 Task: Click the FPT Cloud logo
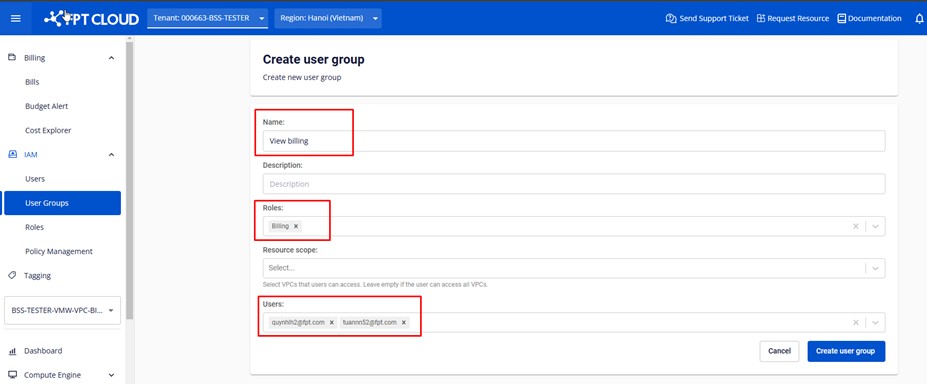coord(92,18)
